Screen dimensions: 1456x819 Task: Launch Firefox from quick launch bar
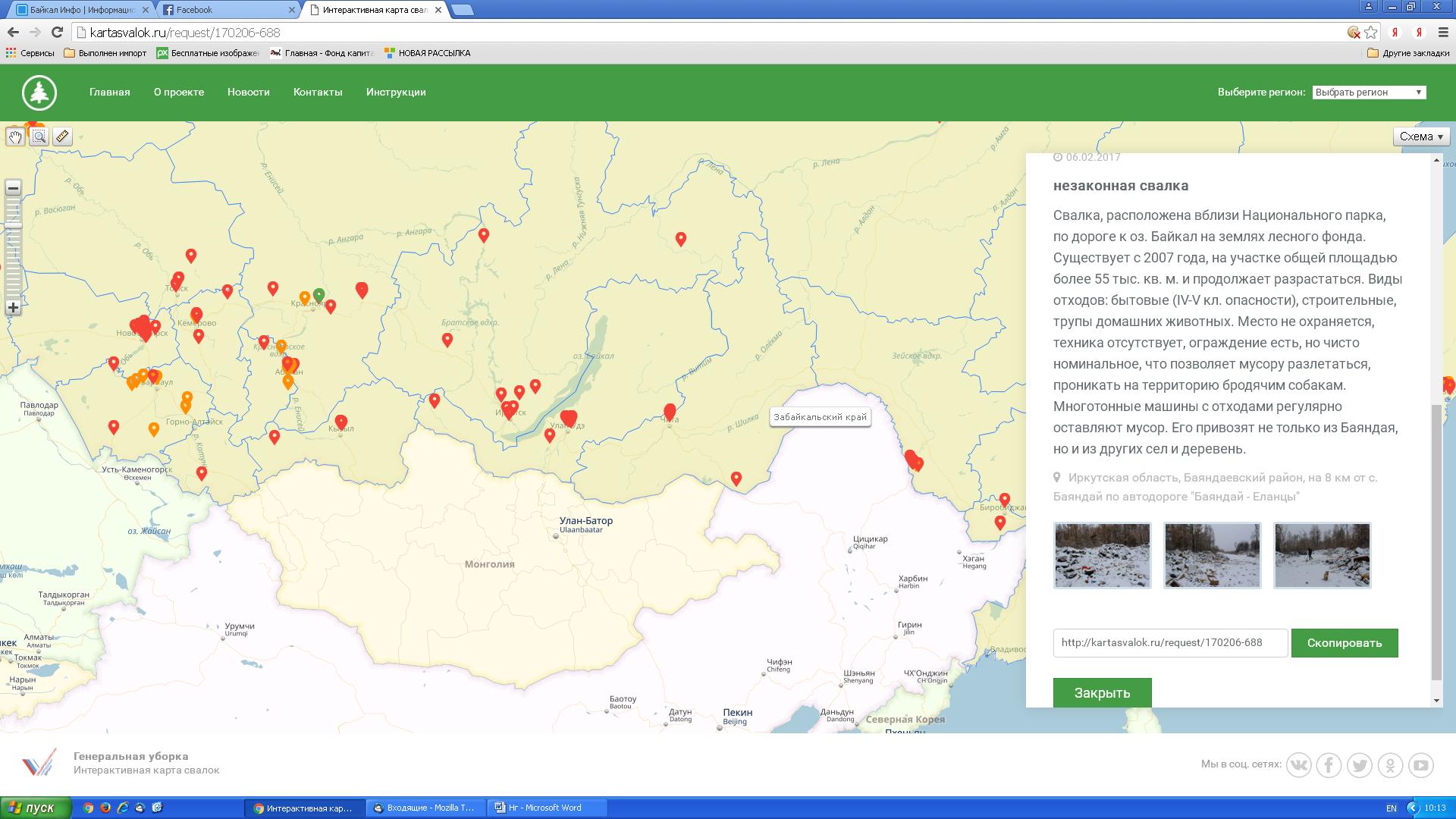click(105, 808)
